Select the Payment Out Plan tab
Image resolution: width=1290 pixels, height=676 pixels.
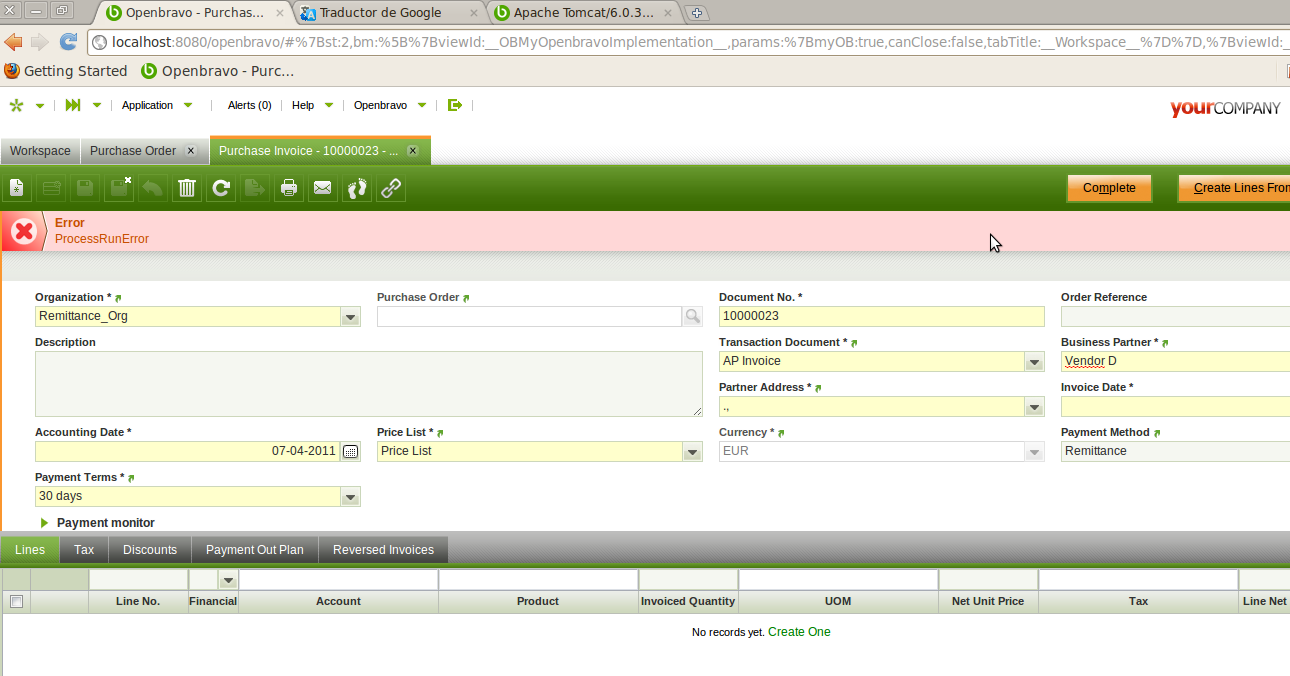point(255,550)
